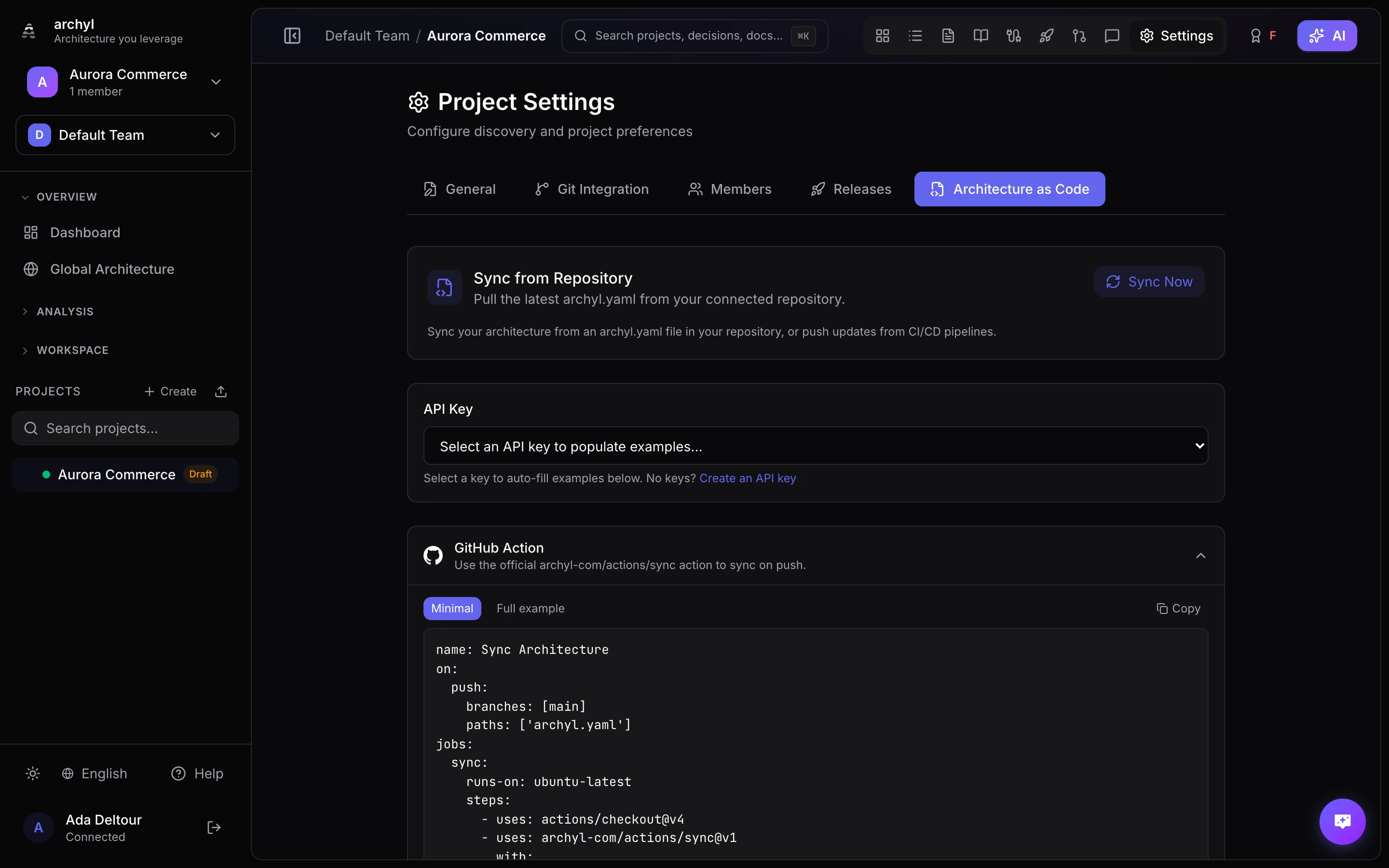Click the Settings toolbar button
This screenshot has height=868, width=1389.
coord(1176,36)
